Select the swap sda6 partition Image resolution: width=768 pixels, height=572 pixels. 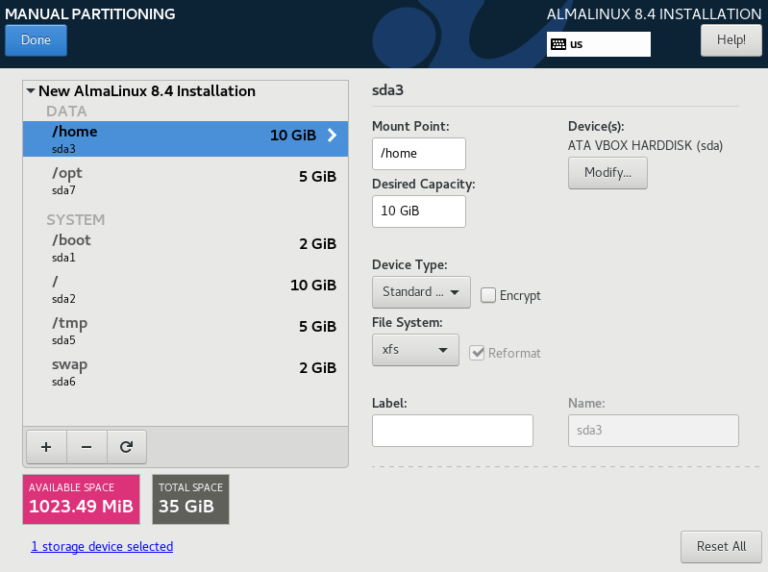coord(186,372)
